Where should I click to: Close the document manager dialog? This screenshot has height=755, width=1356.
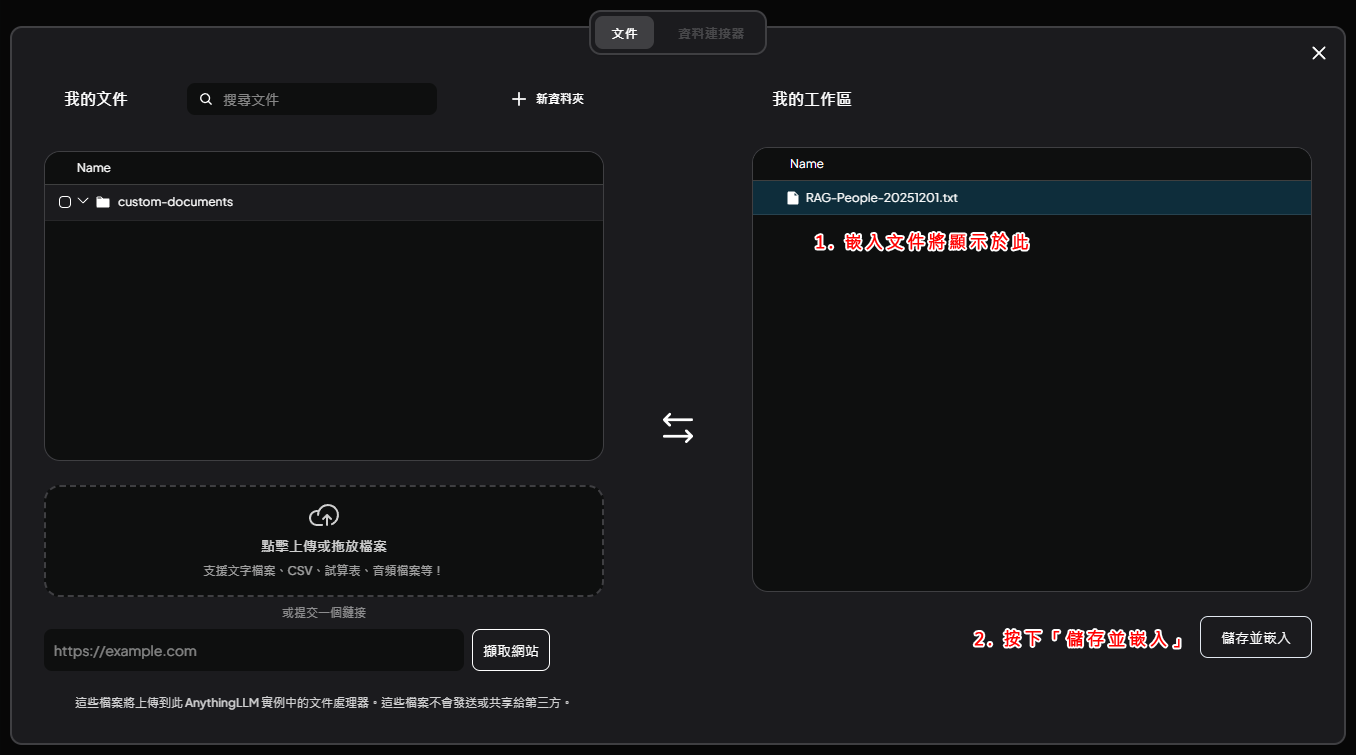pyautogui.click(x=1318, y=53)
